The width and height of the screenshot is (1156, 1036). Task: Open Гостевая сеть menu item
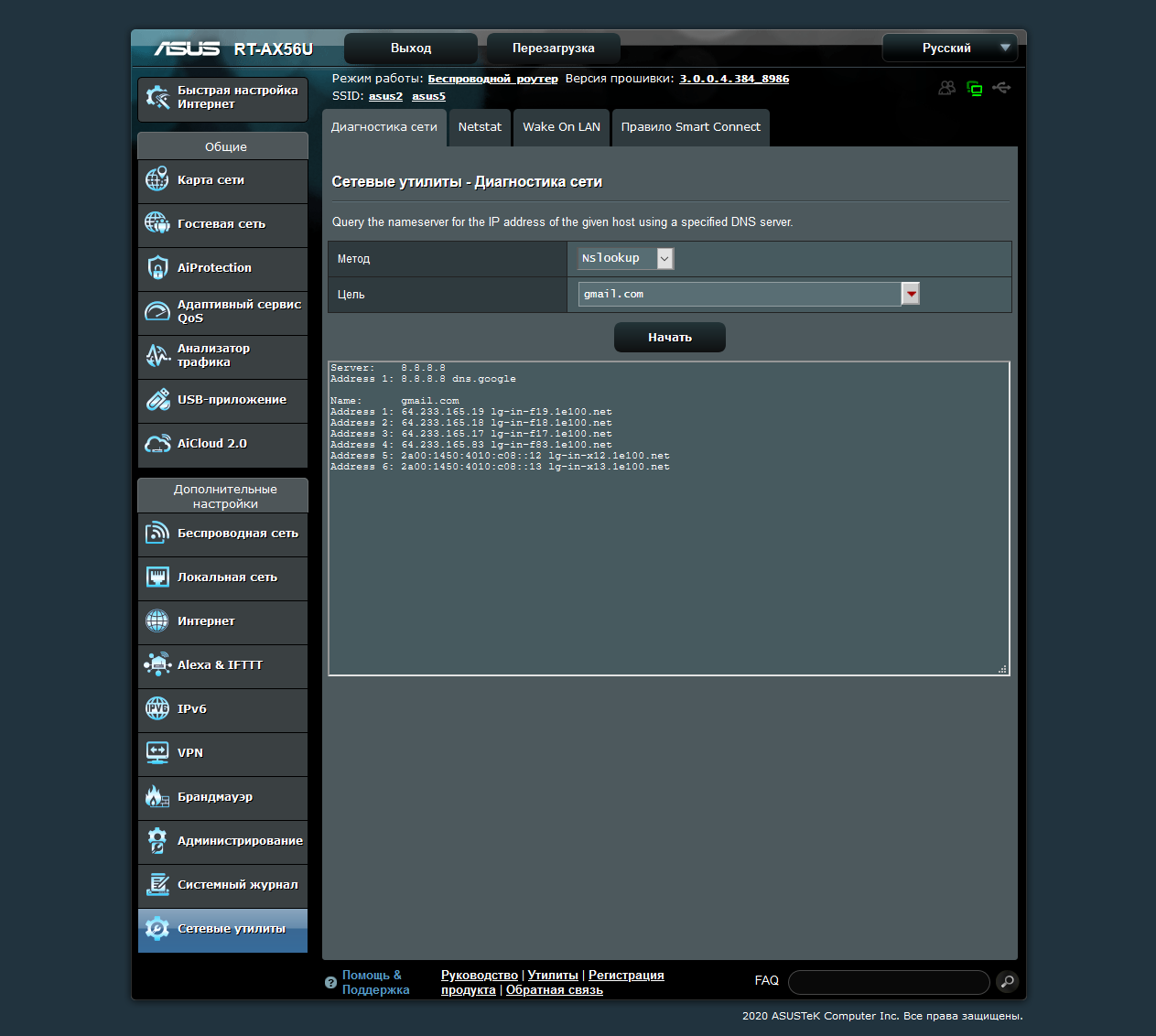click(x=222, y=224)
